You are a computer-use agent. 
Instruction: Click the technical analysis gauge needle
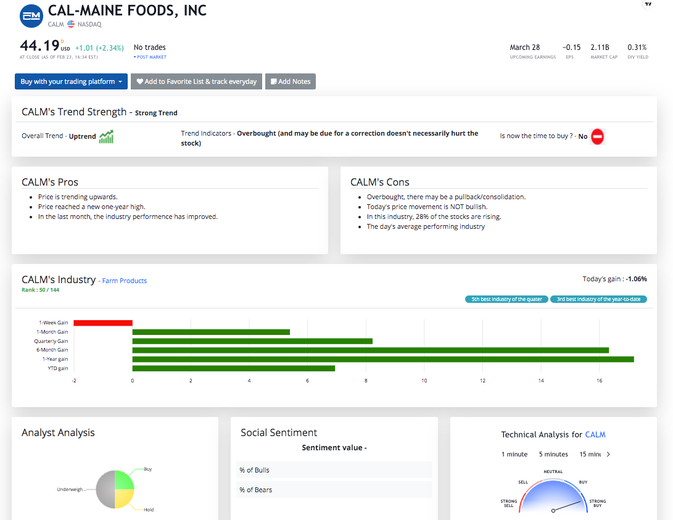tap(567, 506)
